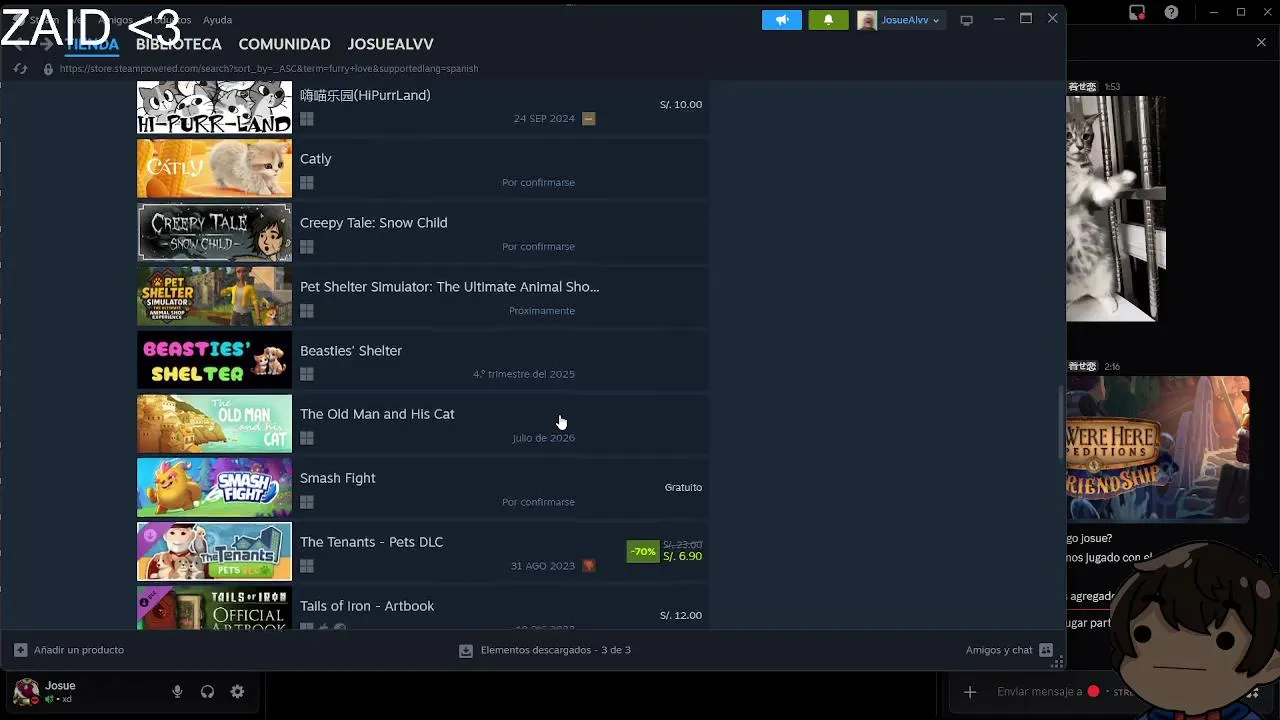The height and width of the screenshot is (720, 1280).
Task: Click the Steam page vertical scrollbar
Action: (1061, 425)
